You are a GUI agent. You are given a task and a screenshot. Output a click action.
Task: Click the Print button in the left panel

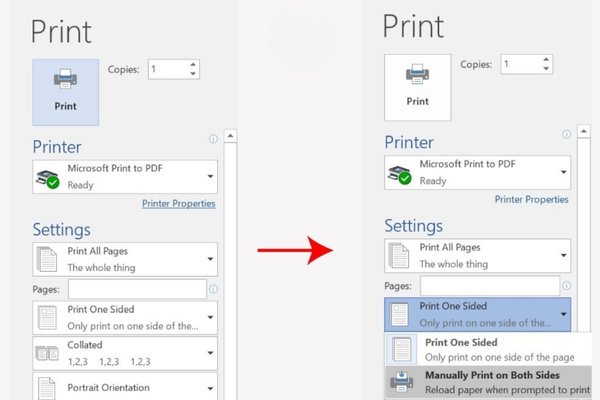pyautogui.click(x=66, y=91)
